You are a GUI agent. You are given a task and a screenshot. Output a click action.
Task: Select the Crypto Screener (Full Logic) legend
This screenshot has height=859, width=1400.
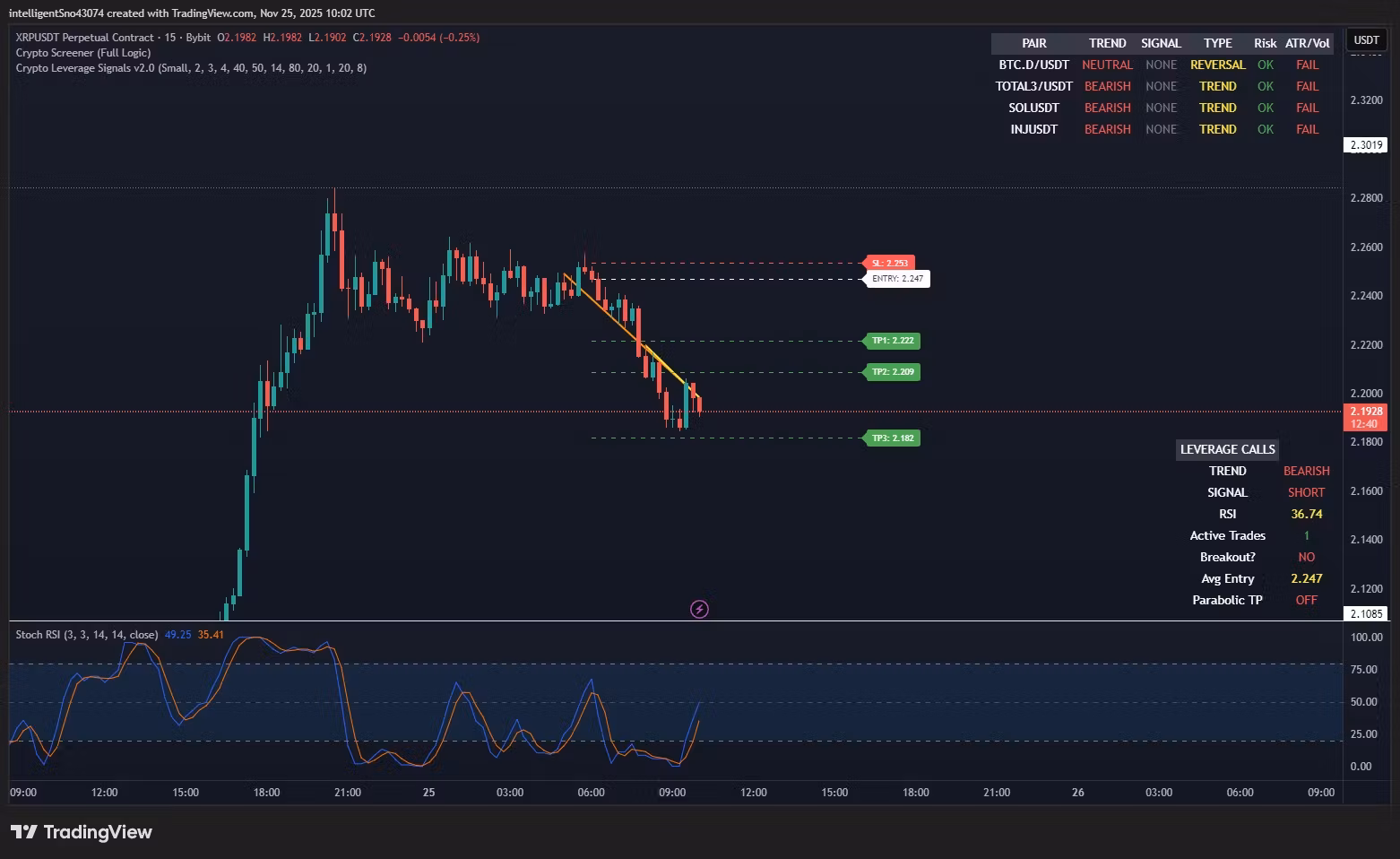click(x=83, y=53)
